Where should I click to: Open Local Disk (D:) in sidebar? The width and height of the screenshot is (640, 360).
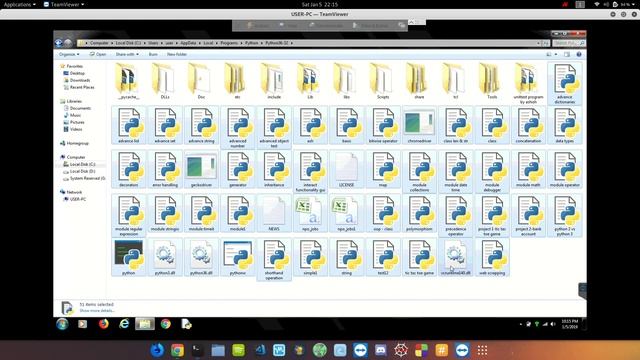79,171
